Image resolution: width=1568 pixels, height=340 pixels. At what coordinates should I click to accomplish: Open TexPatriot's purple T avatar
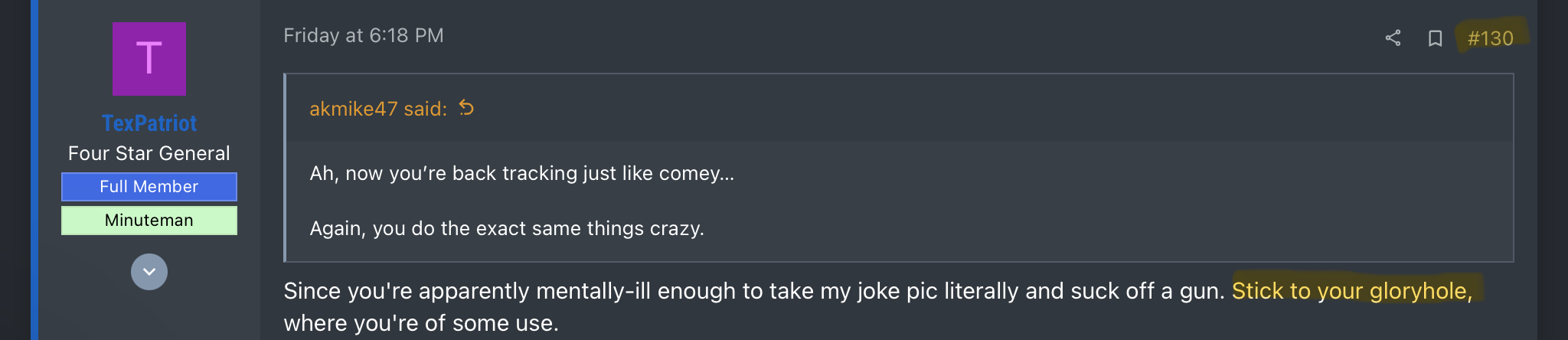pyautogui.click(x=149, y=59)
